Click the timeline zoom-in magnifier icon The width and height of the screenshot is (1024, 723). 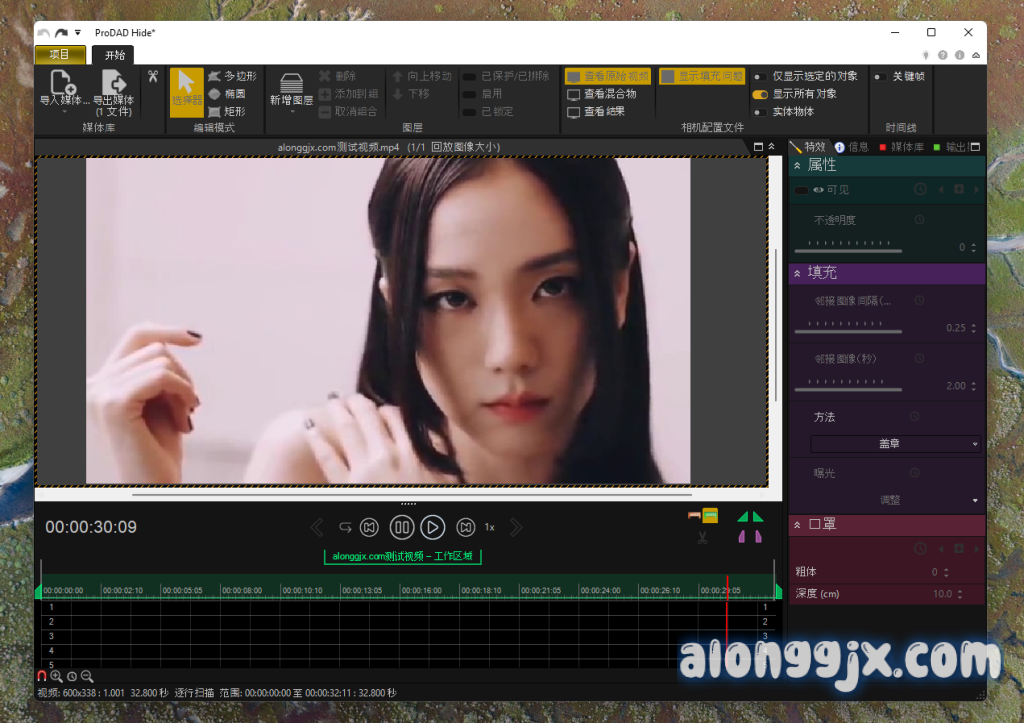click(57, 676)
